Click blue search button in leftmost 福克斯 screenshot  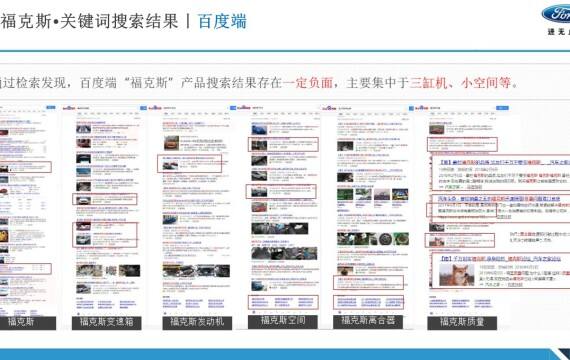tap(51, 108)
